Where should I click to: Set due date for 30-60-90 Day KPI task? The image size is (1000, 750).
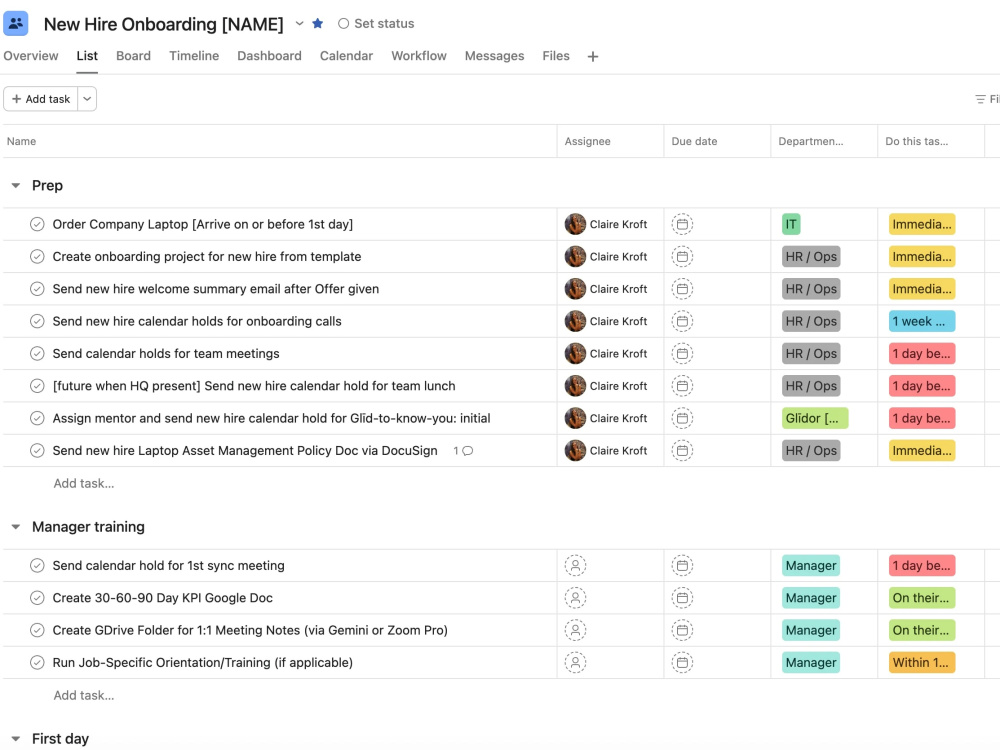pyautogui.click(x=682, y=598)
